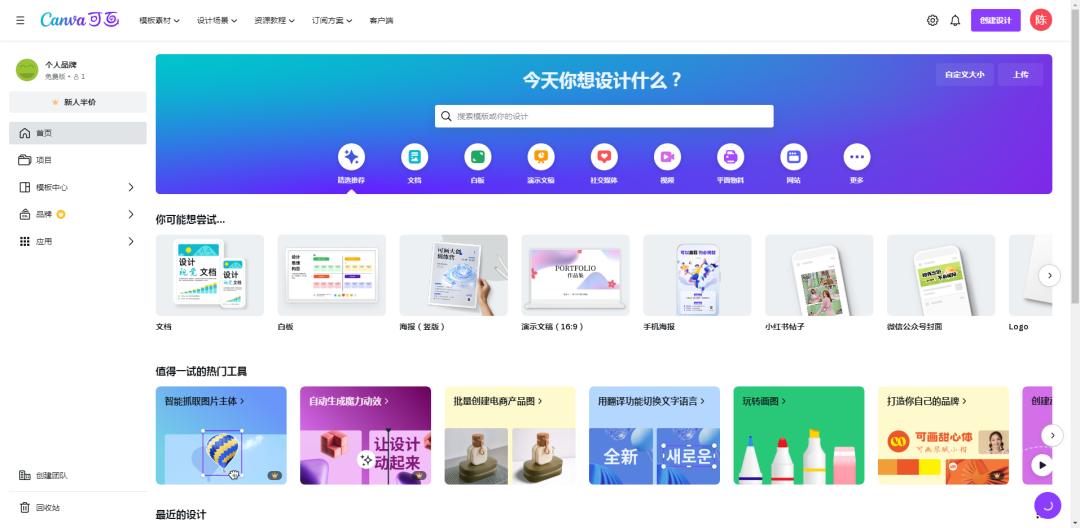Open the 白板 whiteboard category icon

pos(478,157)
